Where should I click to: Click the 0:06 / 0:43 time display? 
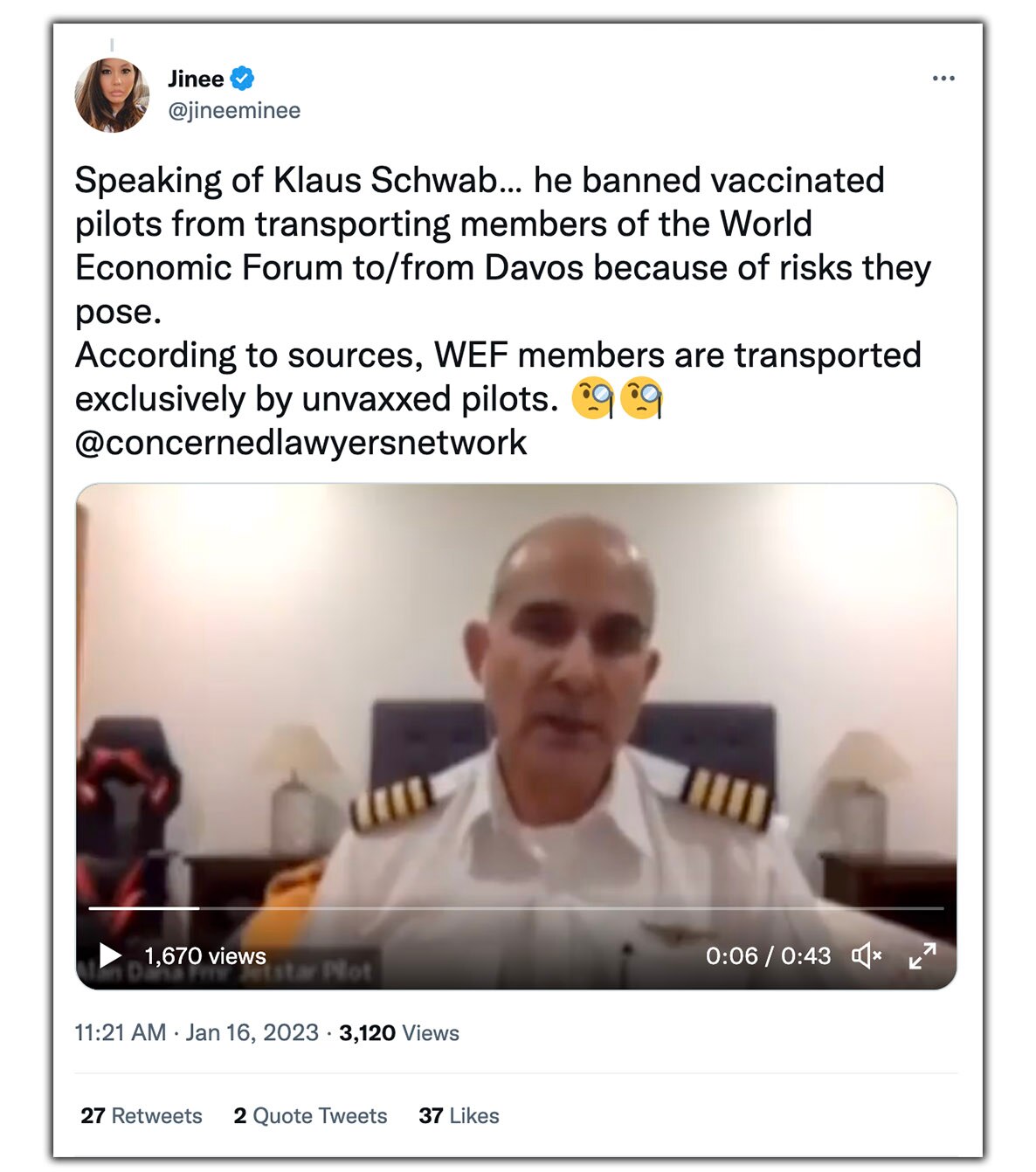coord(768,956)
